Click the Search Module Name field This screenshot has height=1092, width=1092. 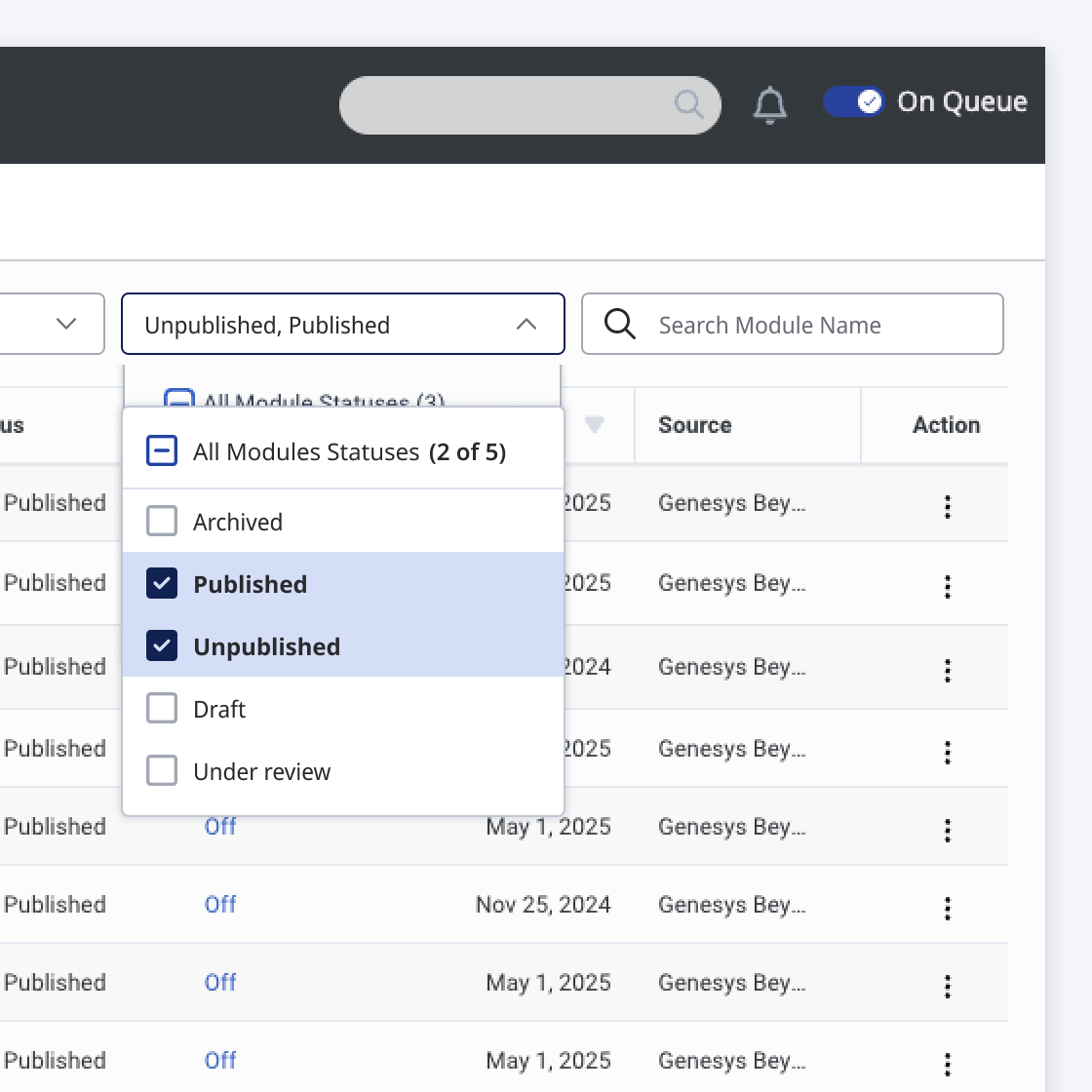793,324
